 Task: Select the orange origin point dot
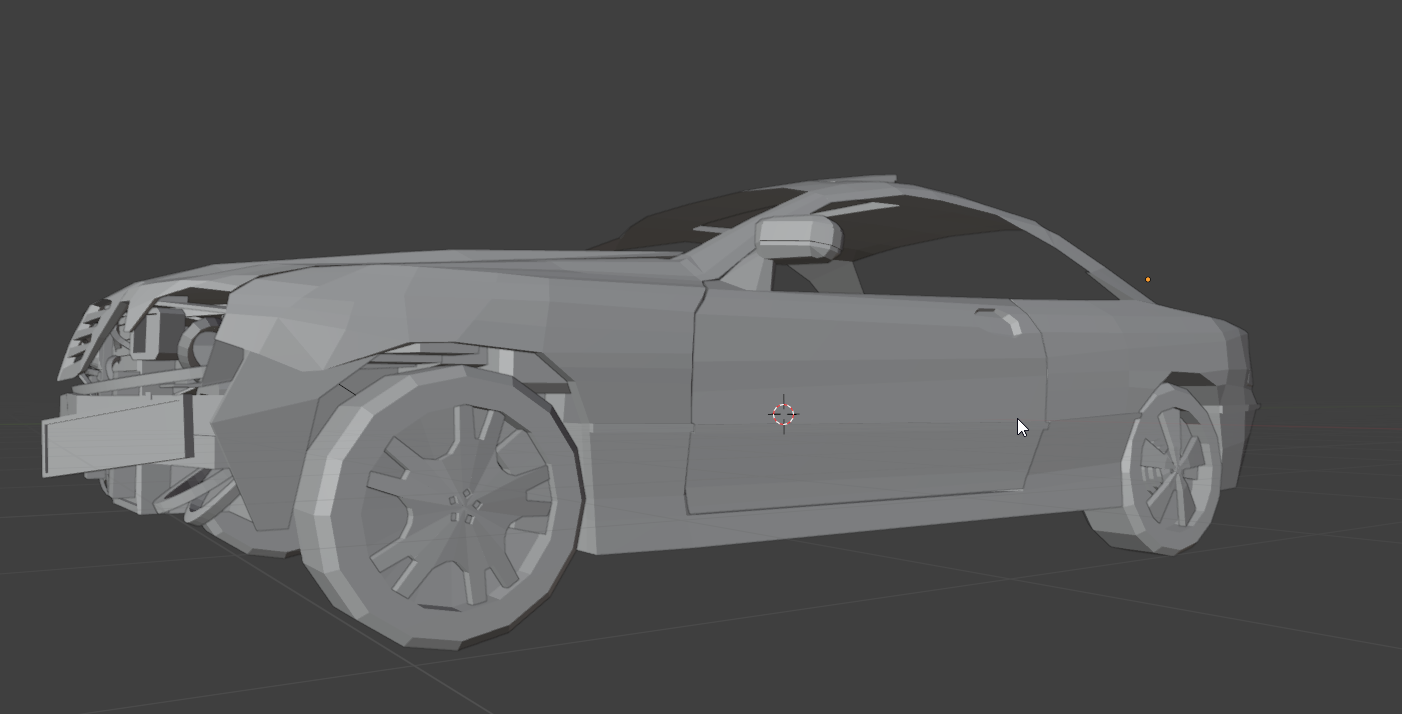(1148, 280)
